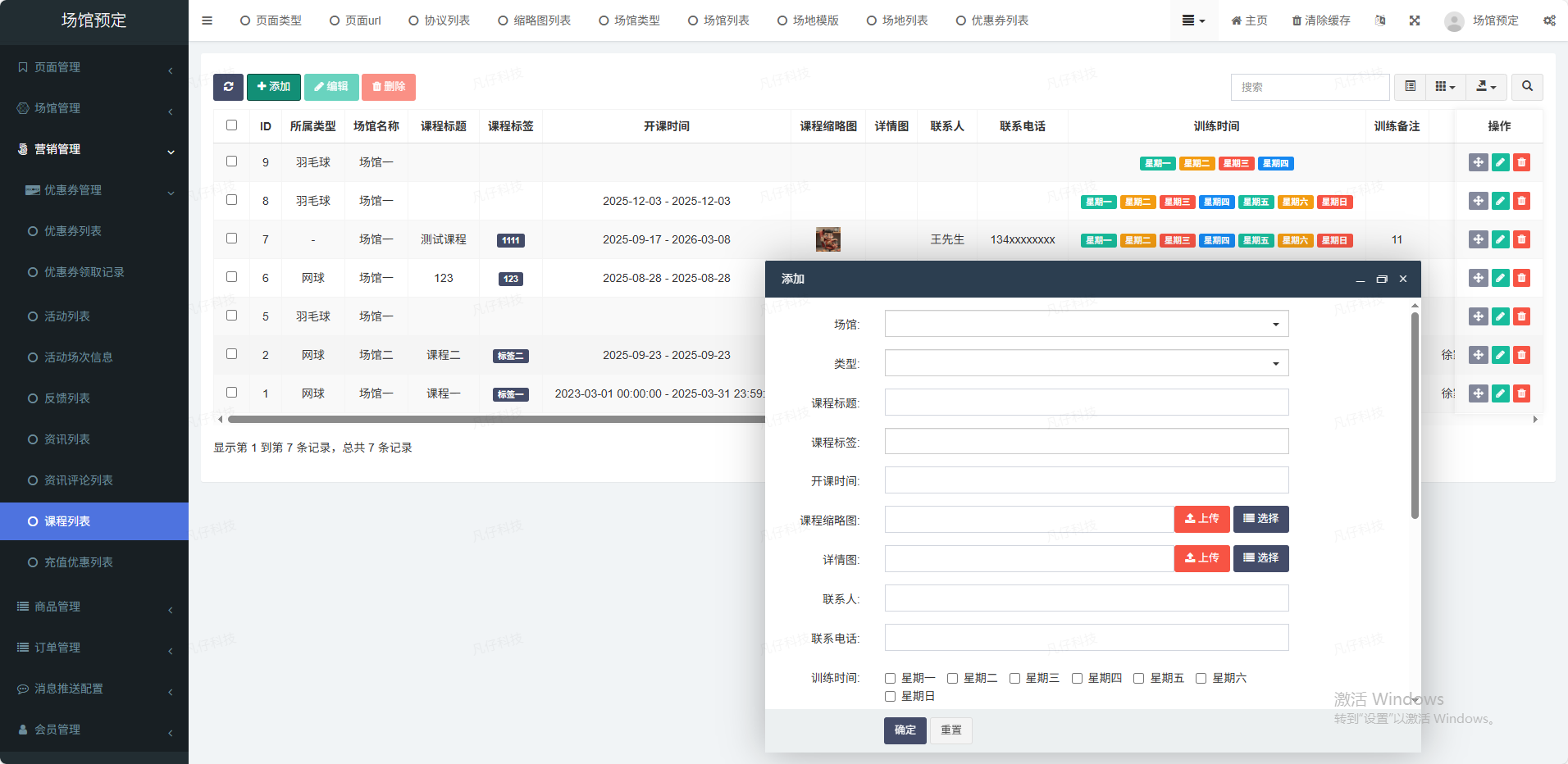Toggle table view with the list icon

[1410, 87]
